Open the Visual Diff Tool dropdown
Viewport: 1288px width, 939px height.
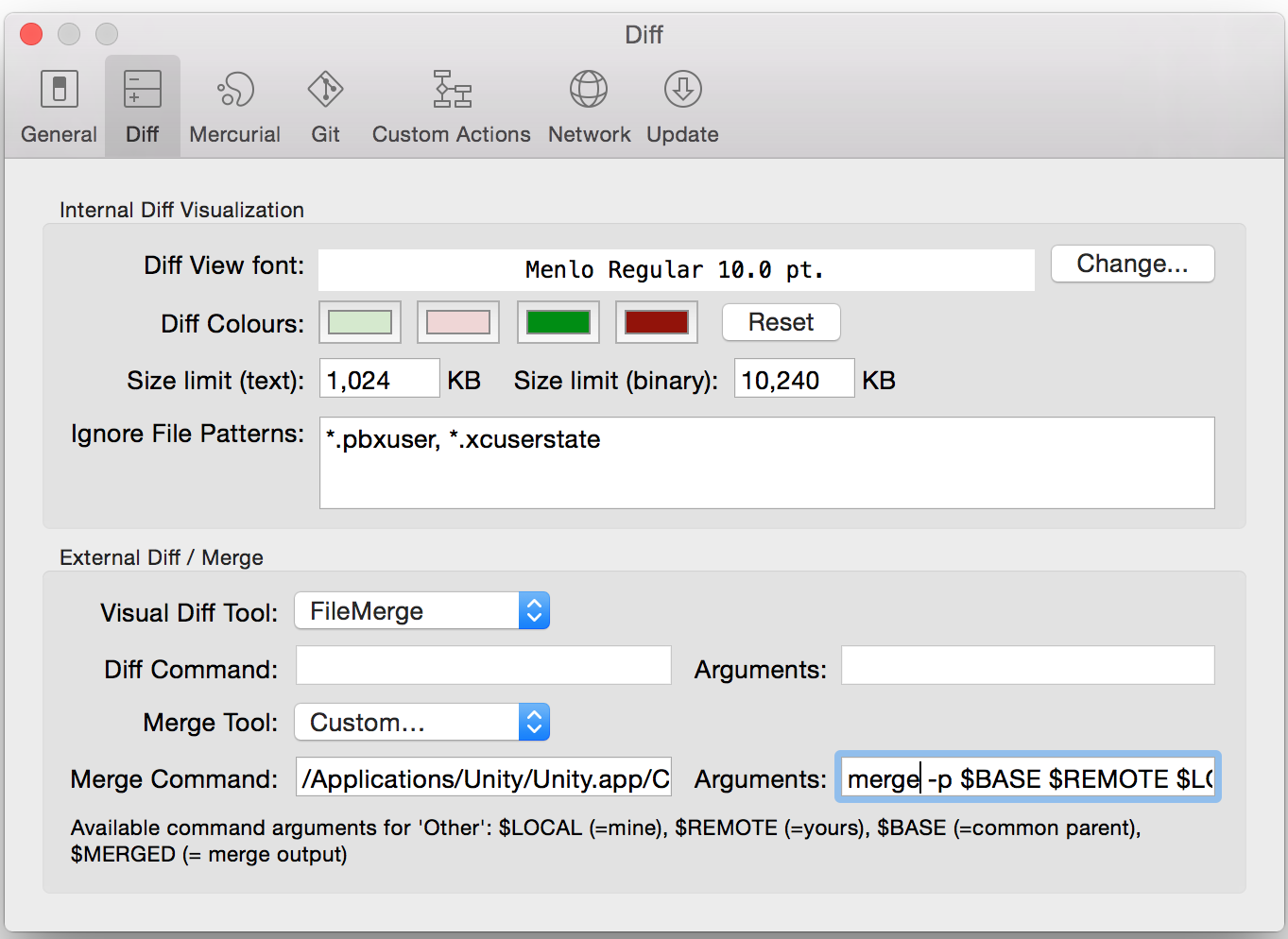coord(422,611)
